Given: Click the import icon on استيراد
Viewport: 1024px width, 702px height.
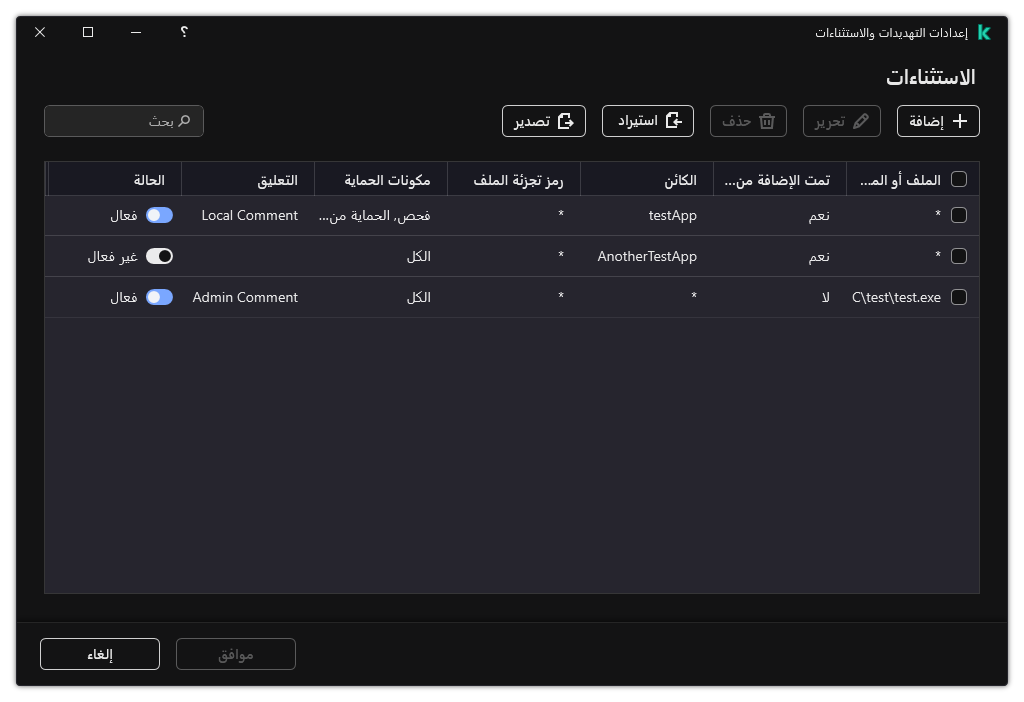Looking at the screenshot, I should 675,120.
